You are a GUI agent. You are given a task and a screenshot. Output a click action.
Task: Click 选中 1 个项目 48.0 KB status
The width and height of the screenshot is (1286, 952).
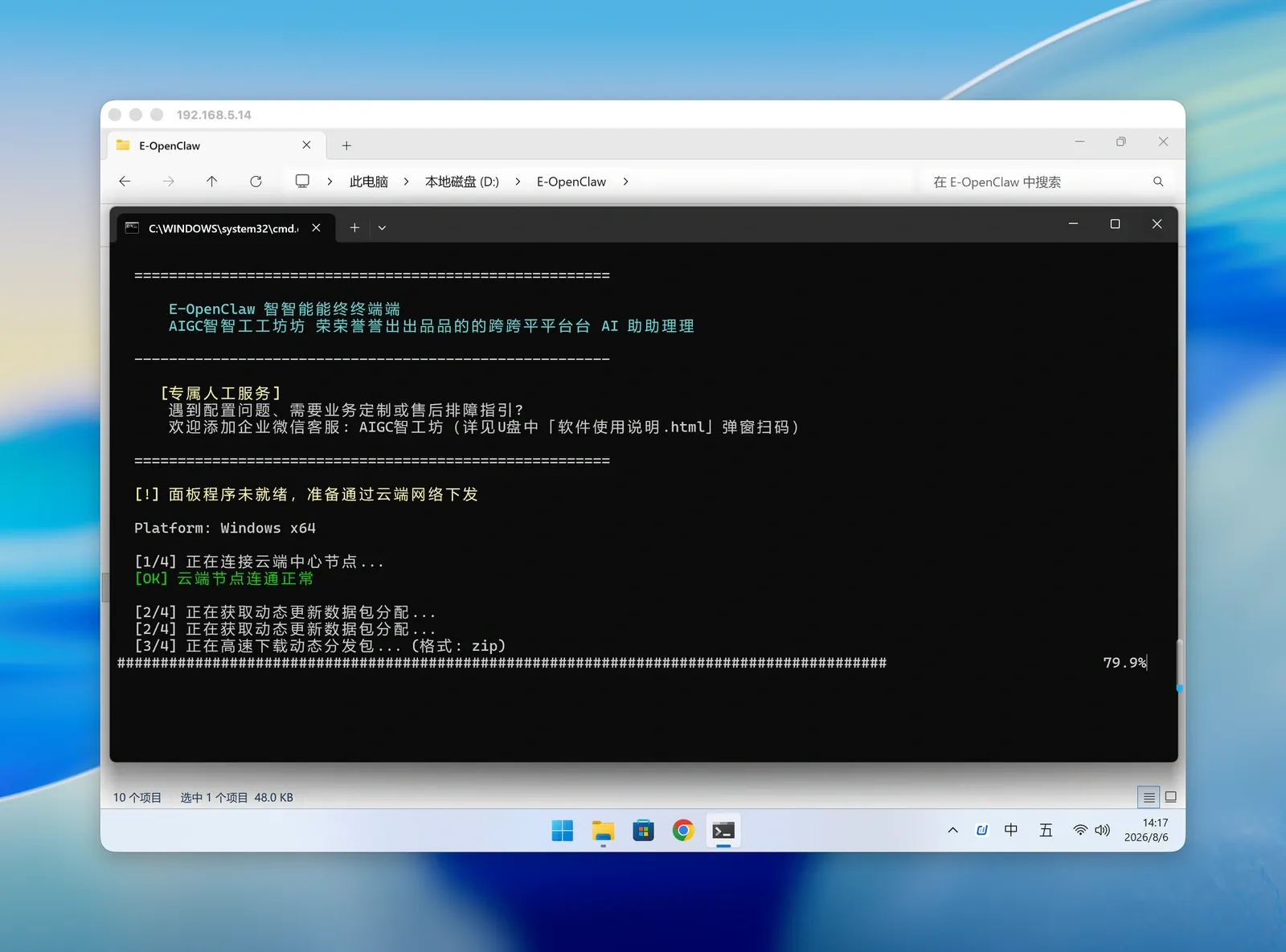click(237, 798)
